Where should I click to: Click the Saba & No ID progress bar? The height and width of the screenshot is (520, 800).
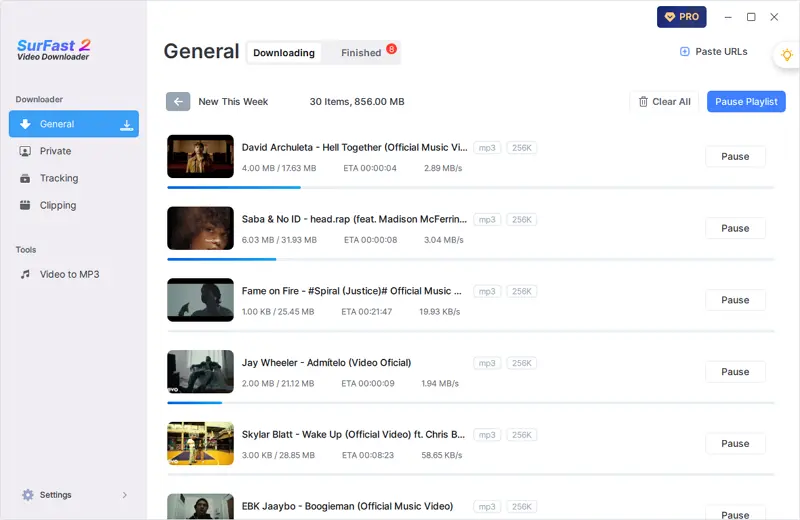point(470,259)
